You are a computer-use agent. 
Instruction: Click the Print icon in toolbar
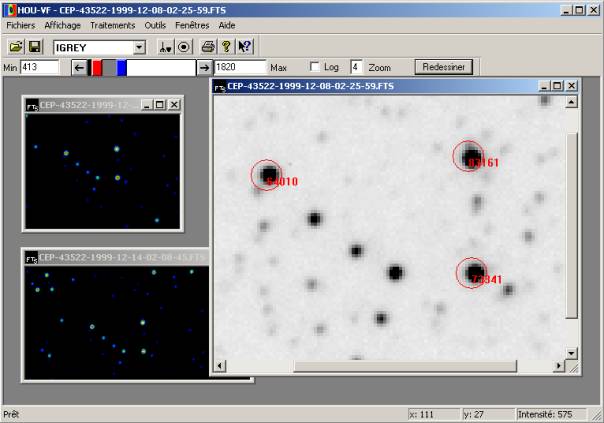(x=208, y=47)
